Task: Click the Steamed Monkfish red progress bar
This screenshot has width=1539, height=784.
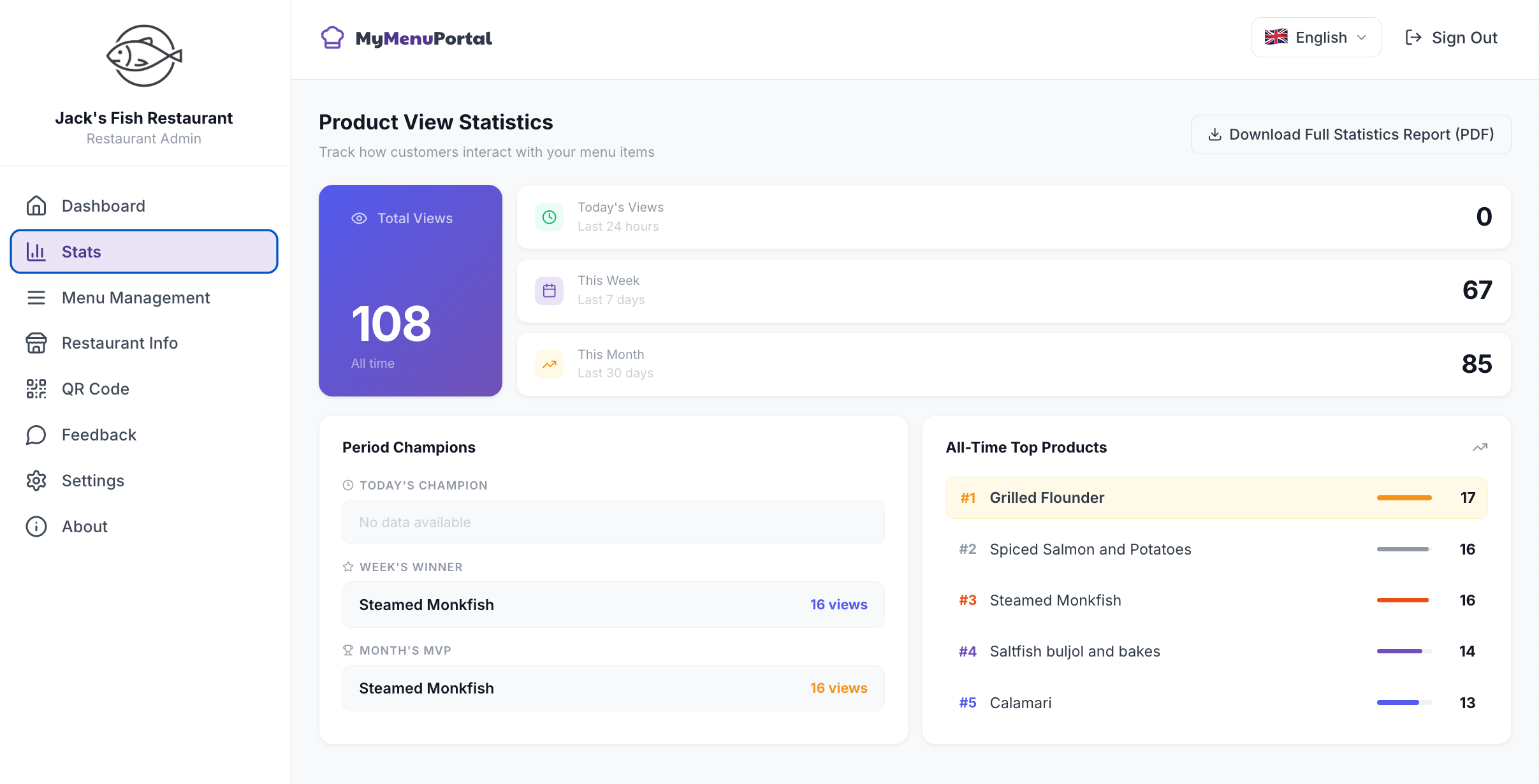Action: click(1404, 600)
